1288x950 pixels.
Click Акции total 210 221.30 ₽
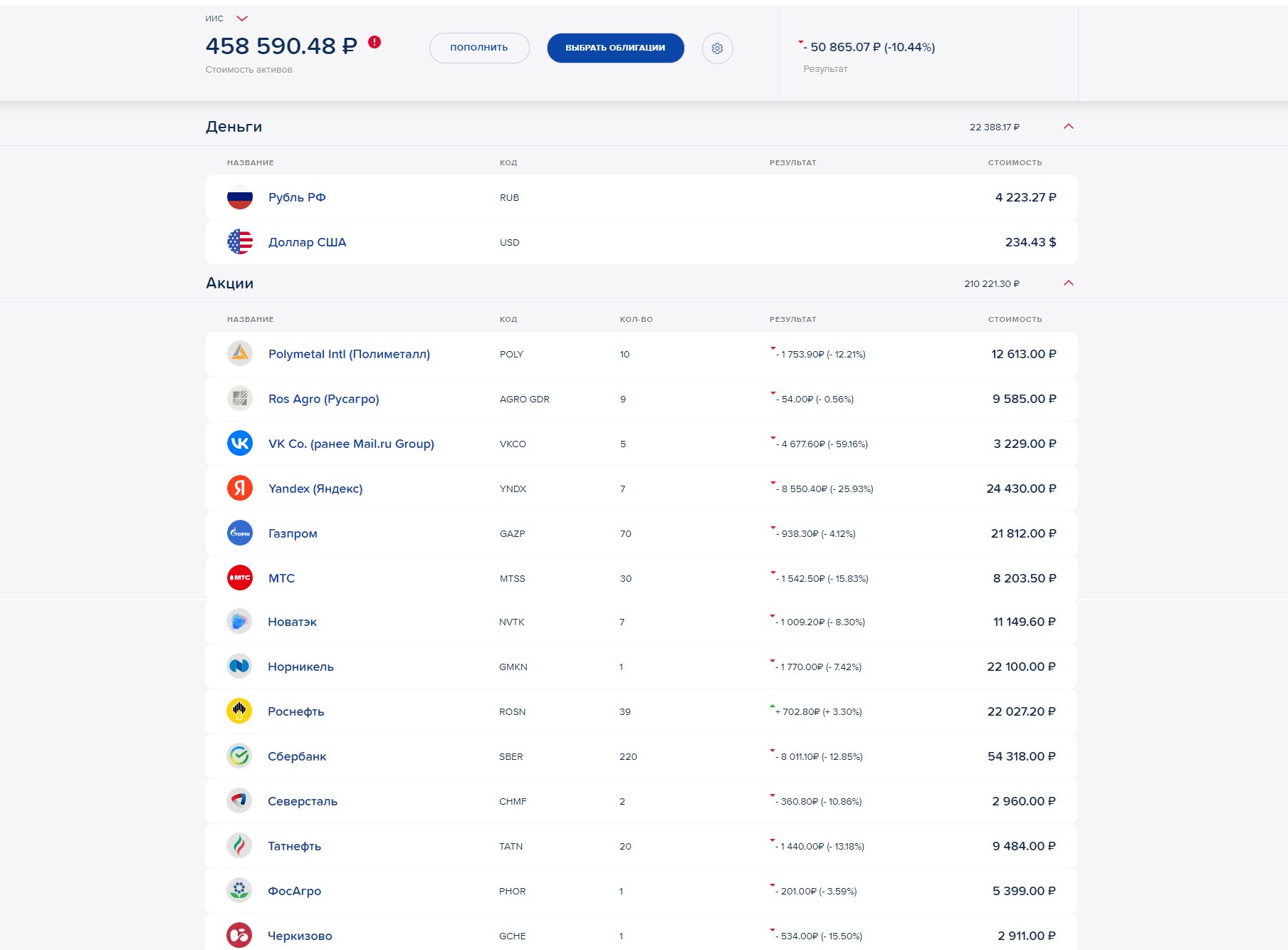[x=992, y=283]
